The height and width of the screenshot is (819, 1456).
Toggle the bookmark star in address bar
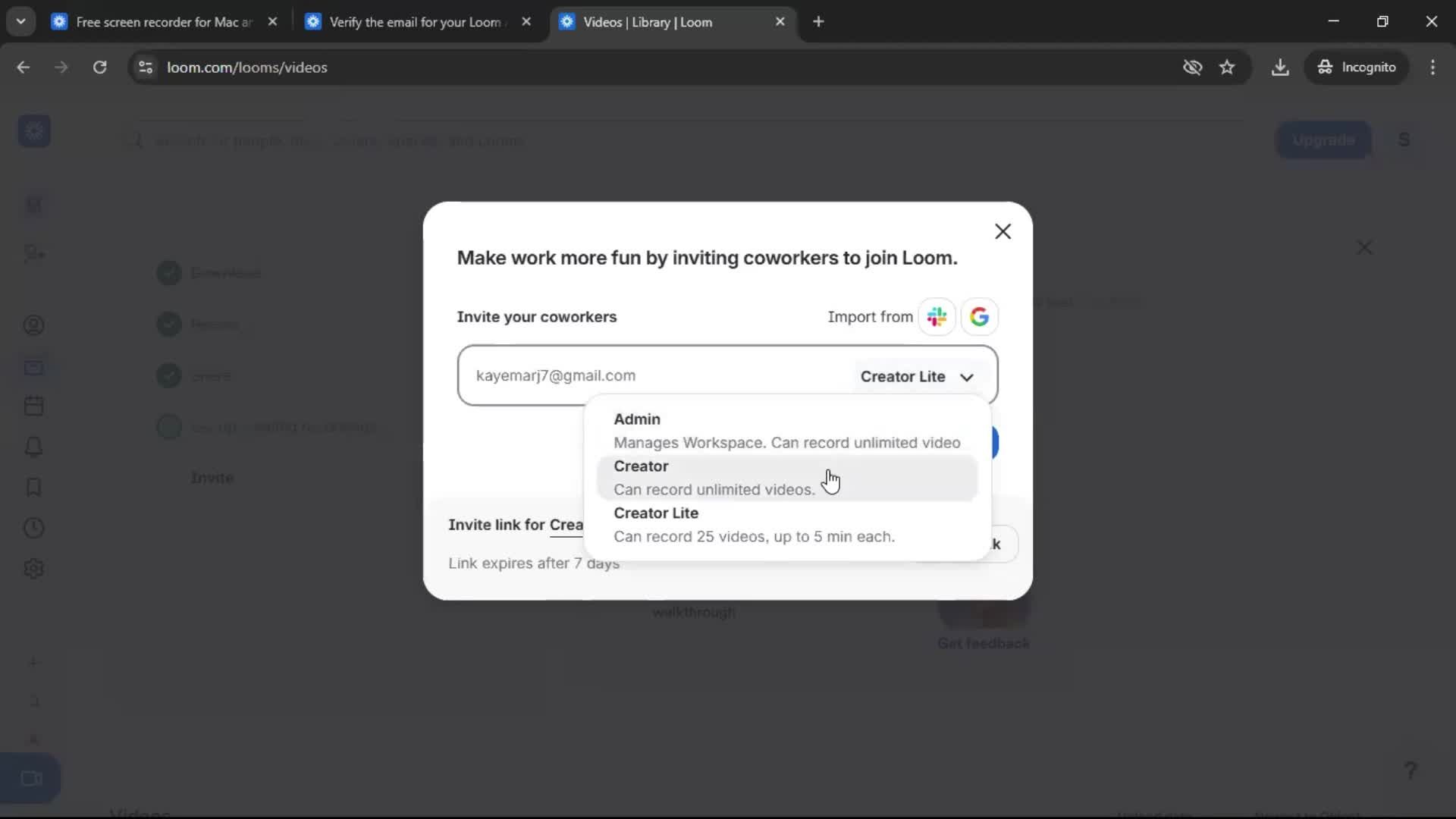point(1227,67)
